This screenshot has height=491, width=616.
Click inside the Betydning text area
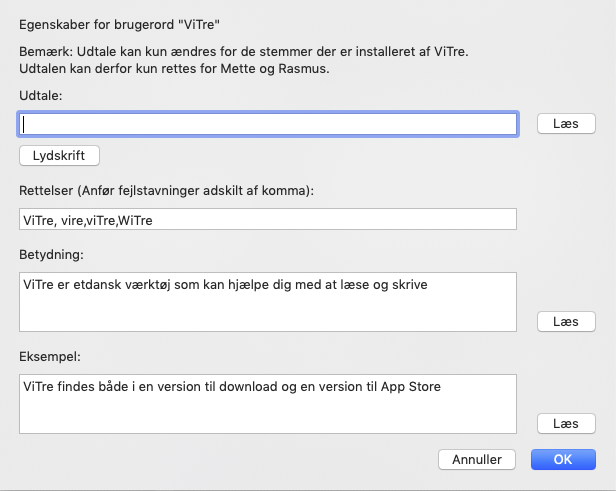[x=268, y=302]
